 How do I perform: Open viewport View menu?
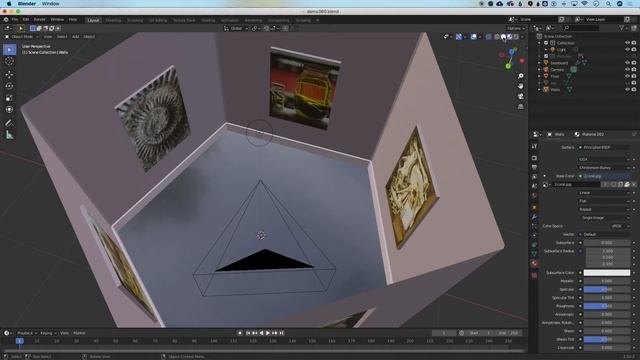pos(48,37)
